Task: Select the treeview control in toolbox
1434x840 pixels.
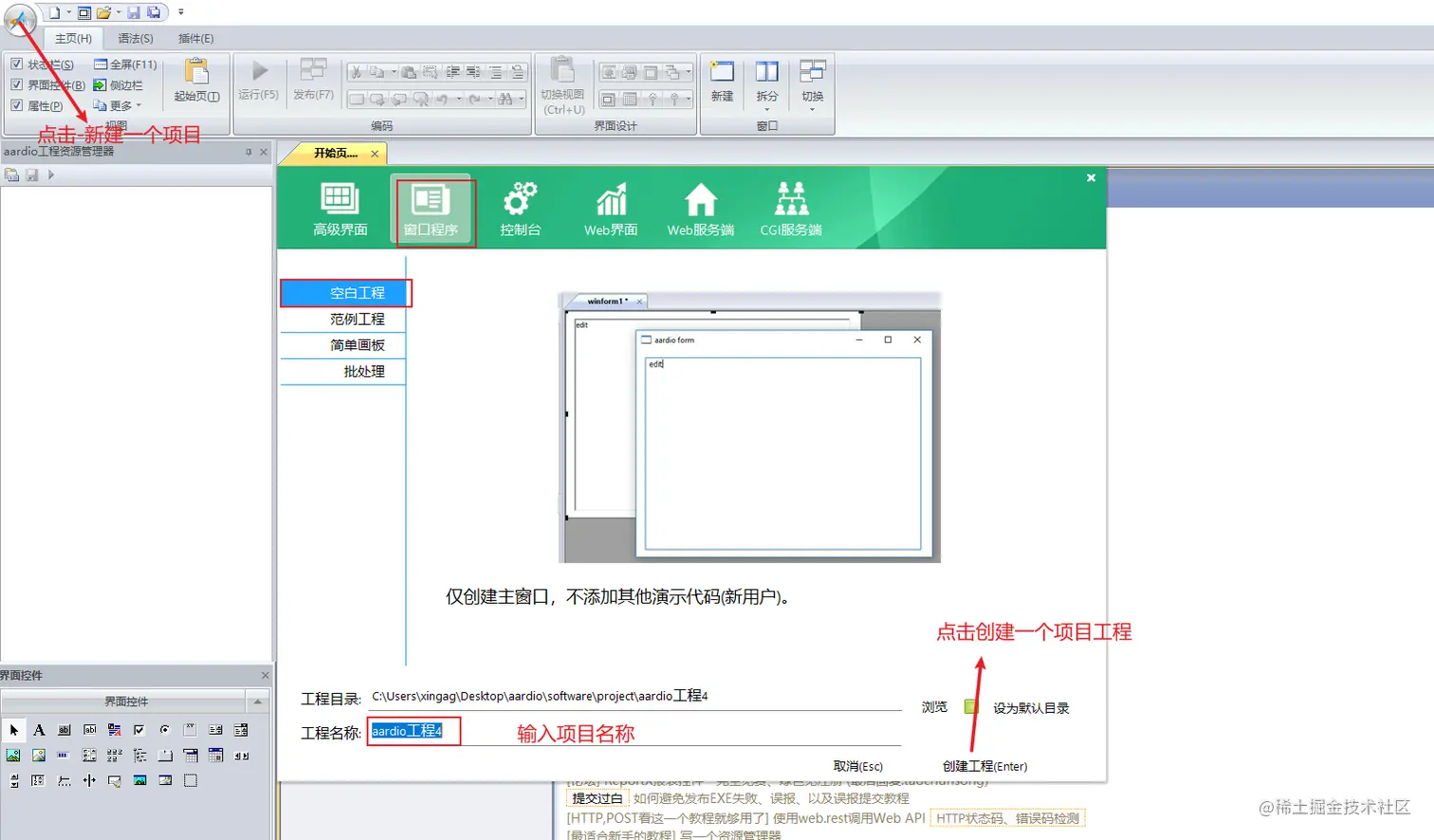Action: point(139,756)
